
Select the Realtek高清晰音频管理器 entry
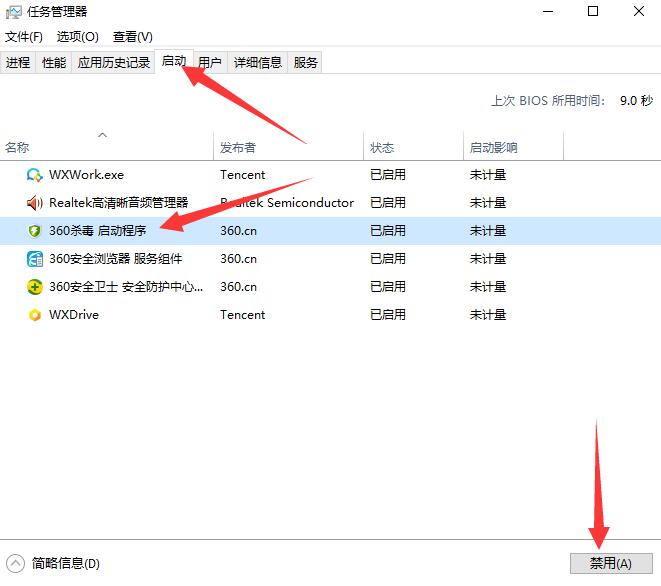(x=118, y=203)
